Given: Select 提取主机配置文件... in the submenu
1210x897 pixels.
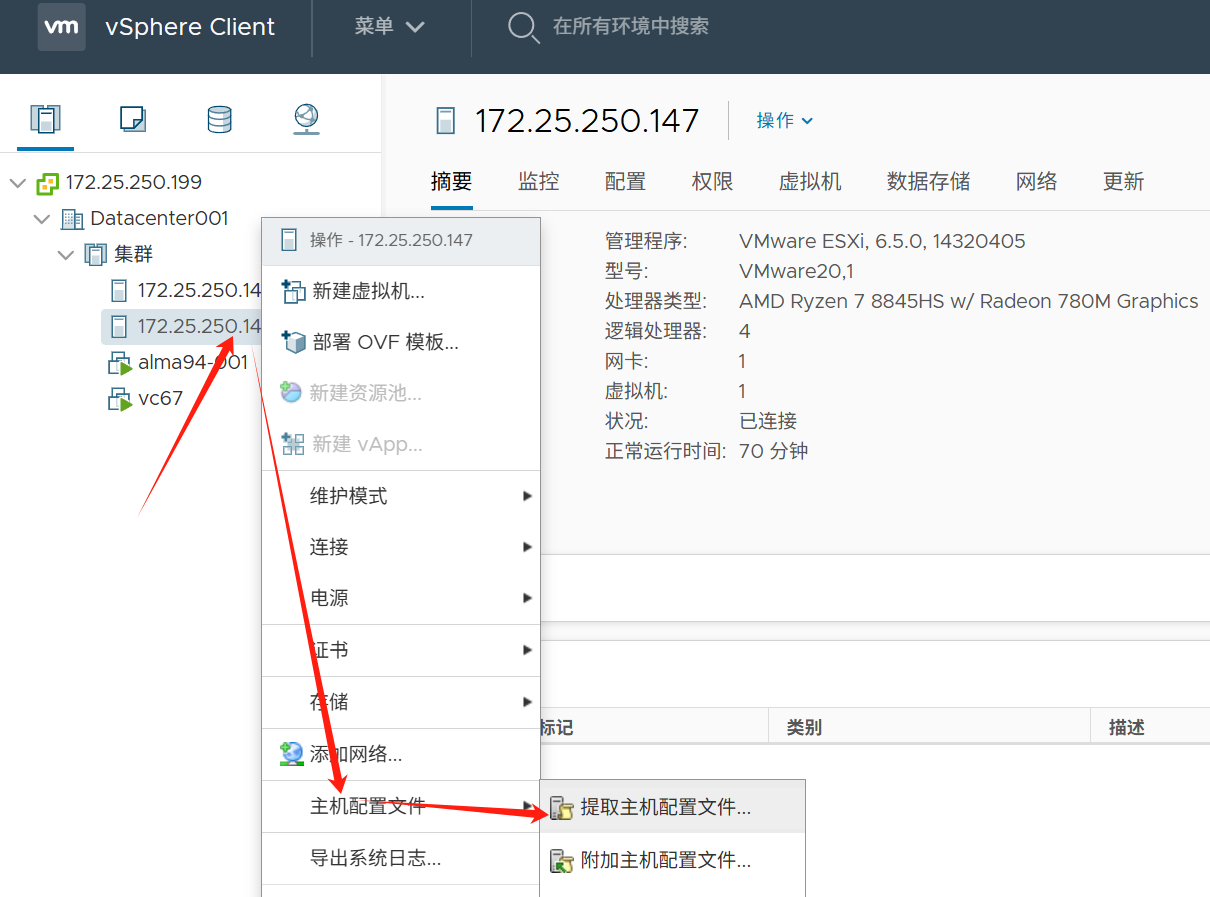Looking at the screenshot, I should pyautogui.click(x=672, y=808).
